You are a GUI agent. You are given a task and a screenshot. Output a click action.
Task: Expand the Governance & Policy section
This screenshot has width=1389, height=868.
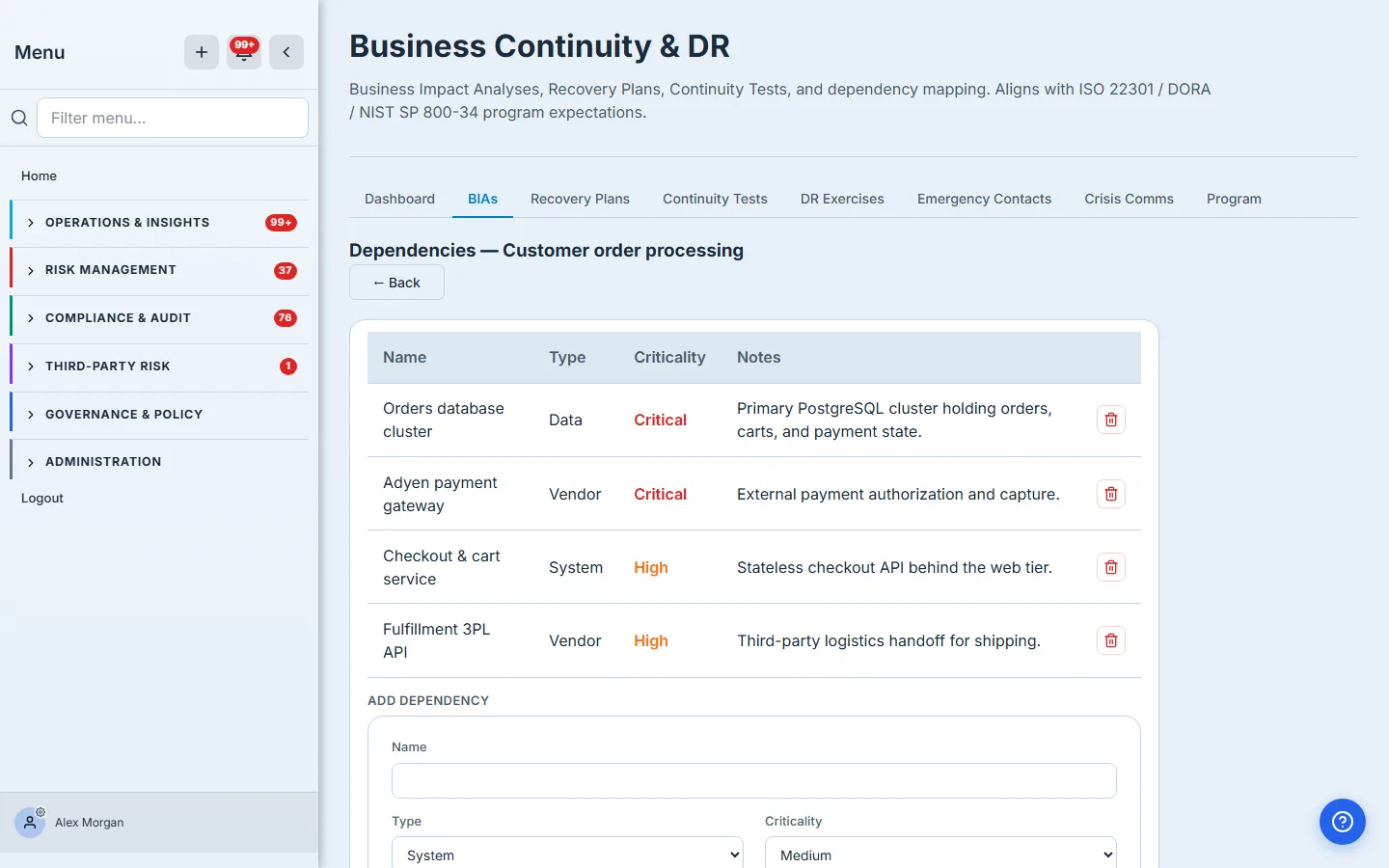159,415
